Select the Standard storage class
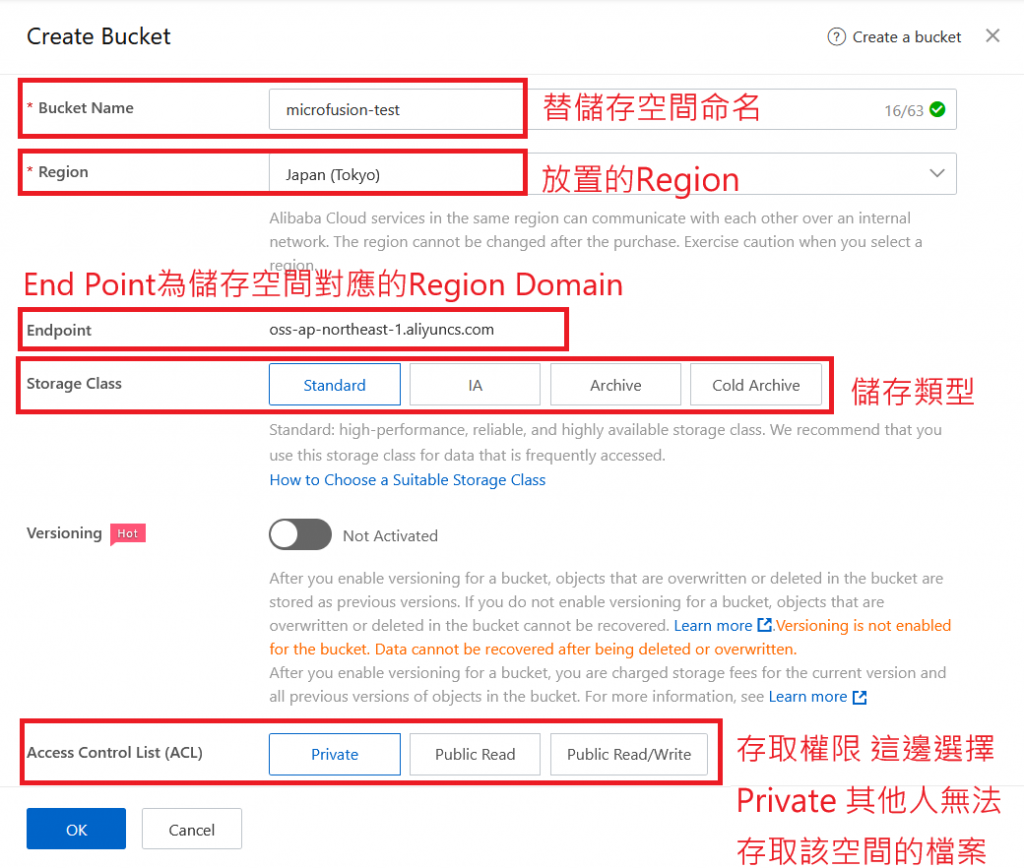This screenshot has height=868, width=1024. pos(334,385)
